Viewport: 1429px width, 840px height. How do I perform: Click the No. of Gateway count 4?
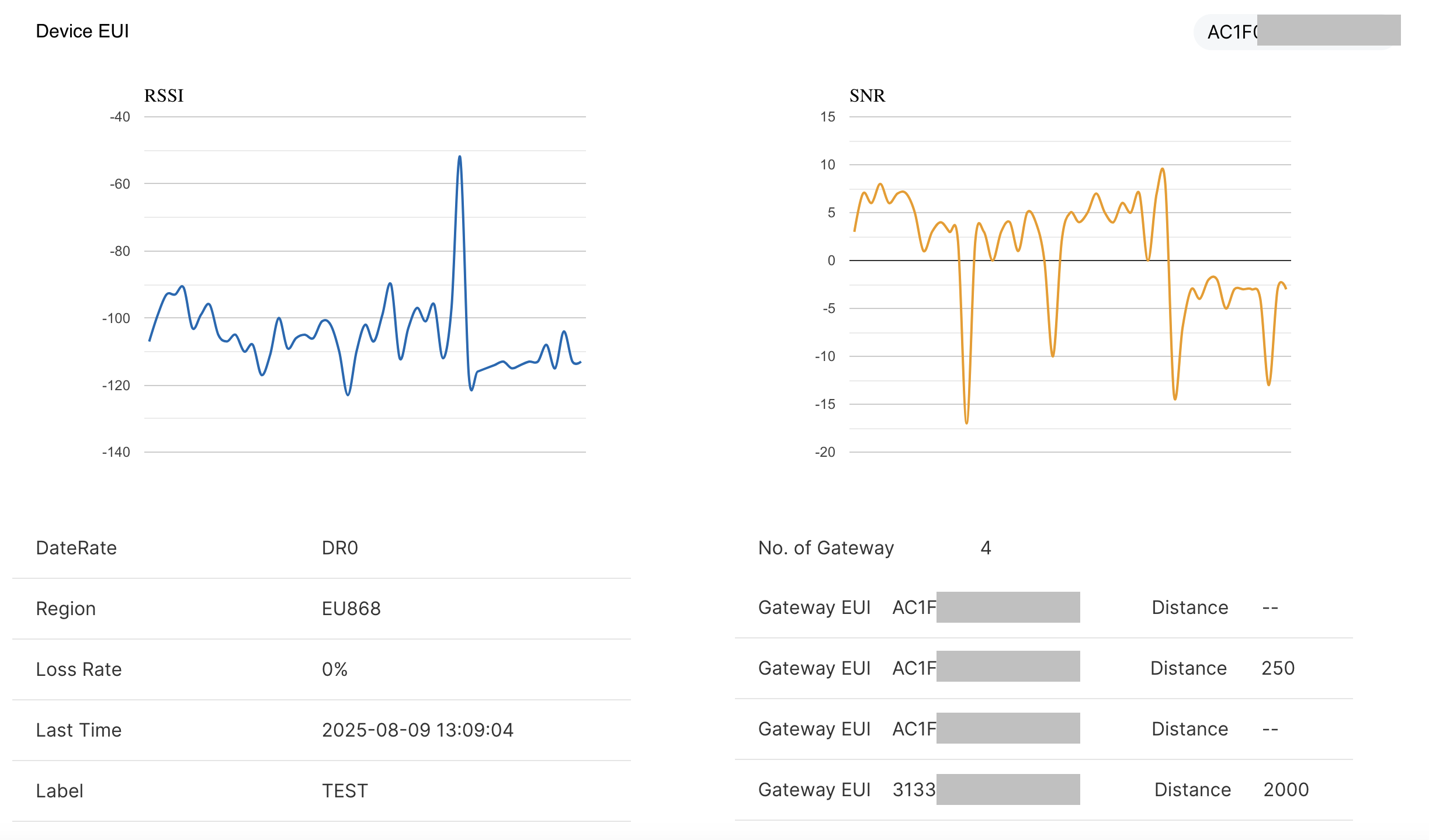tap(986, 548)
